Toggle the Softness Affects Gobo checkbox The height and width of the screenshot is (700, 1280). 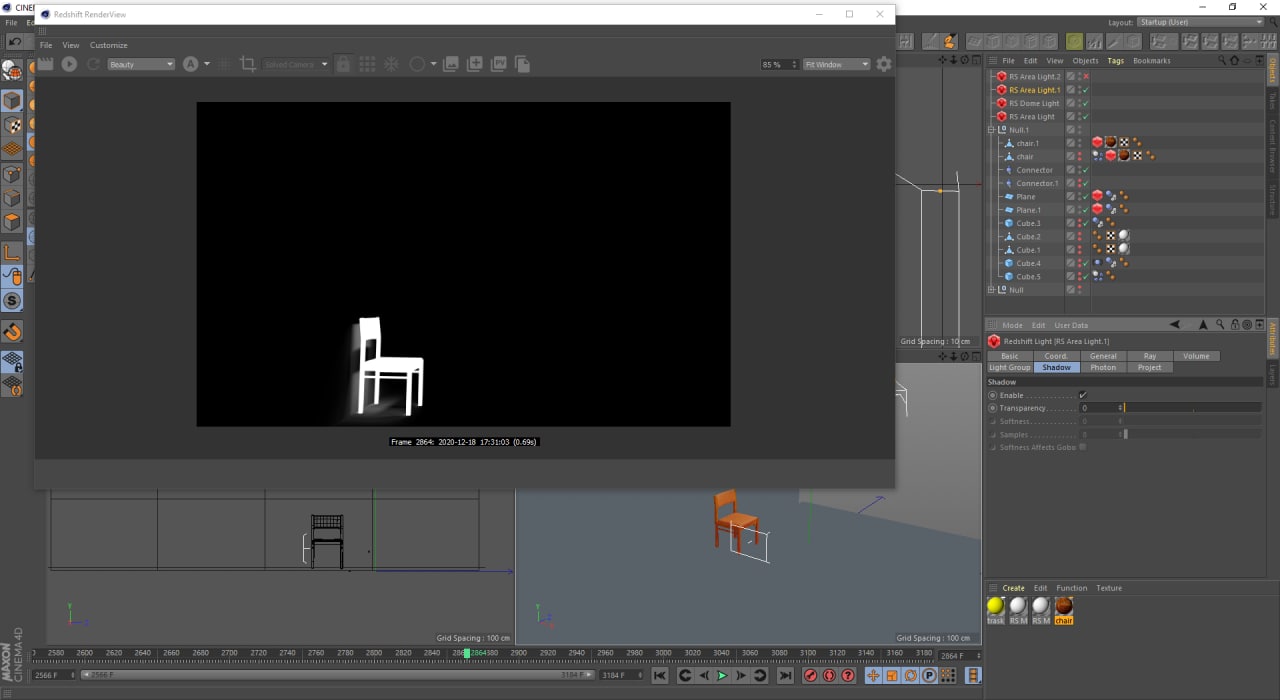click(1082, 447)
